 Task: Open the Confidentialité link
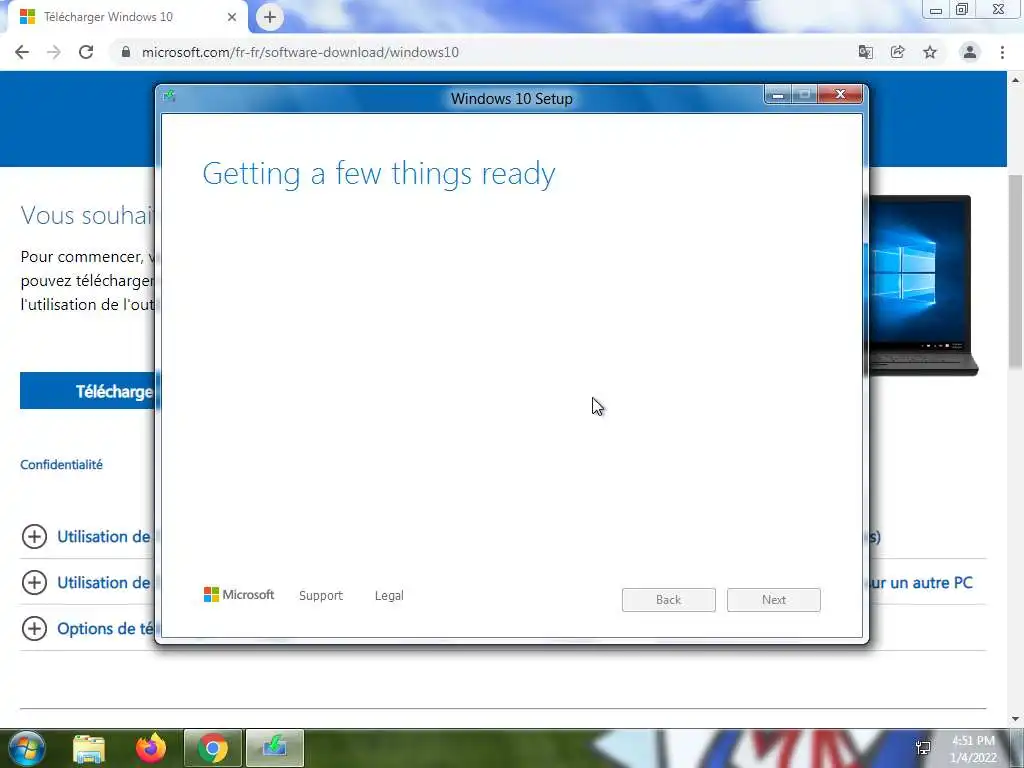pos(61,464)
